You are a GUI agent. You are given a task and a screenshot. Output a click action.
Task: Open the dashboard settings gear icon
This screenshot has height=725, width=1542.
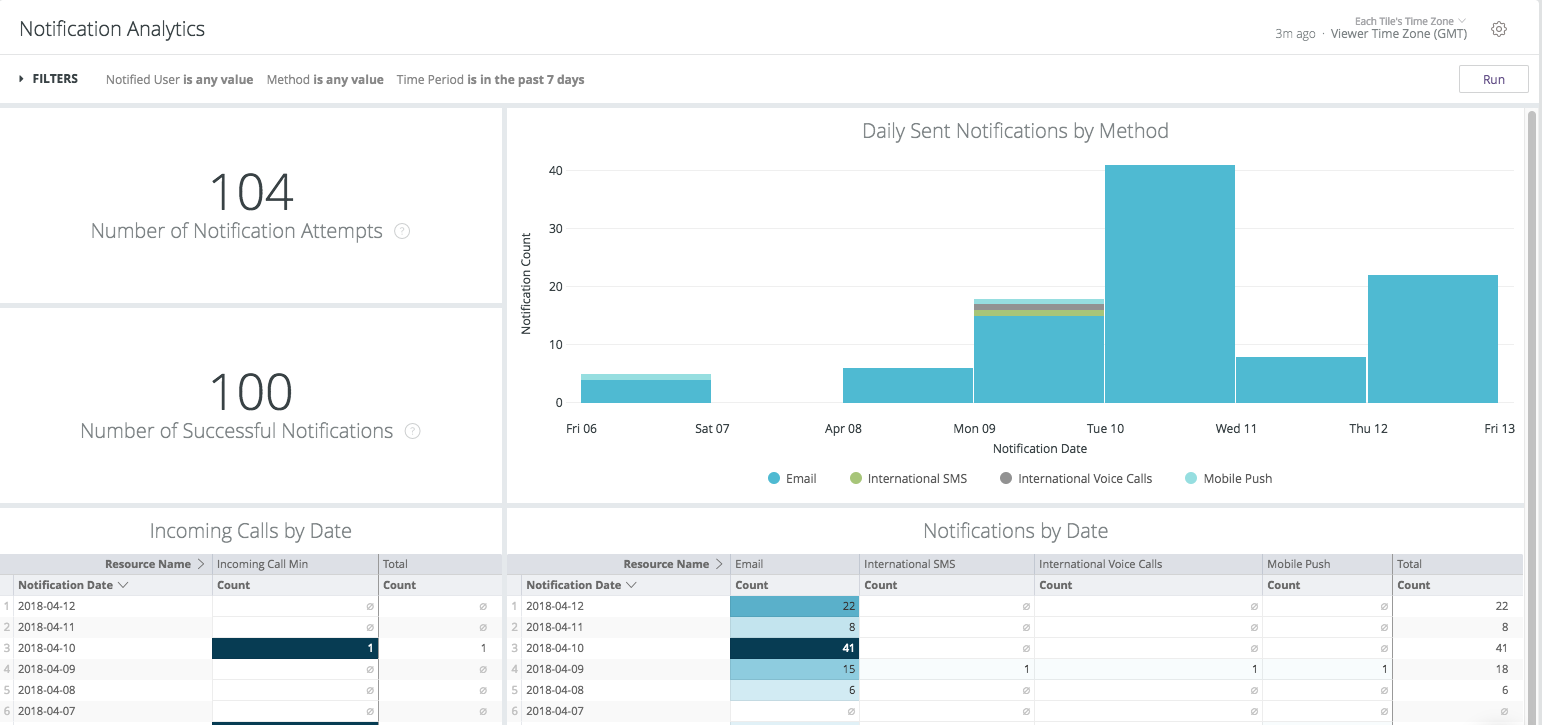pos(1498,29)
